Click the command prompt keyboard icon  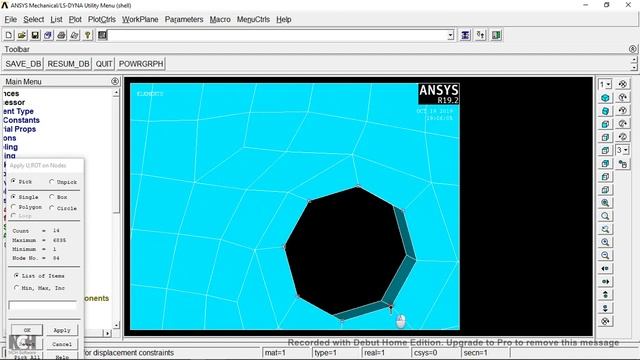point(102,36)
